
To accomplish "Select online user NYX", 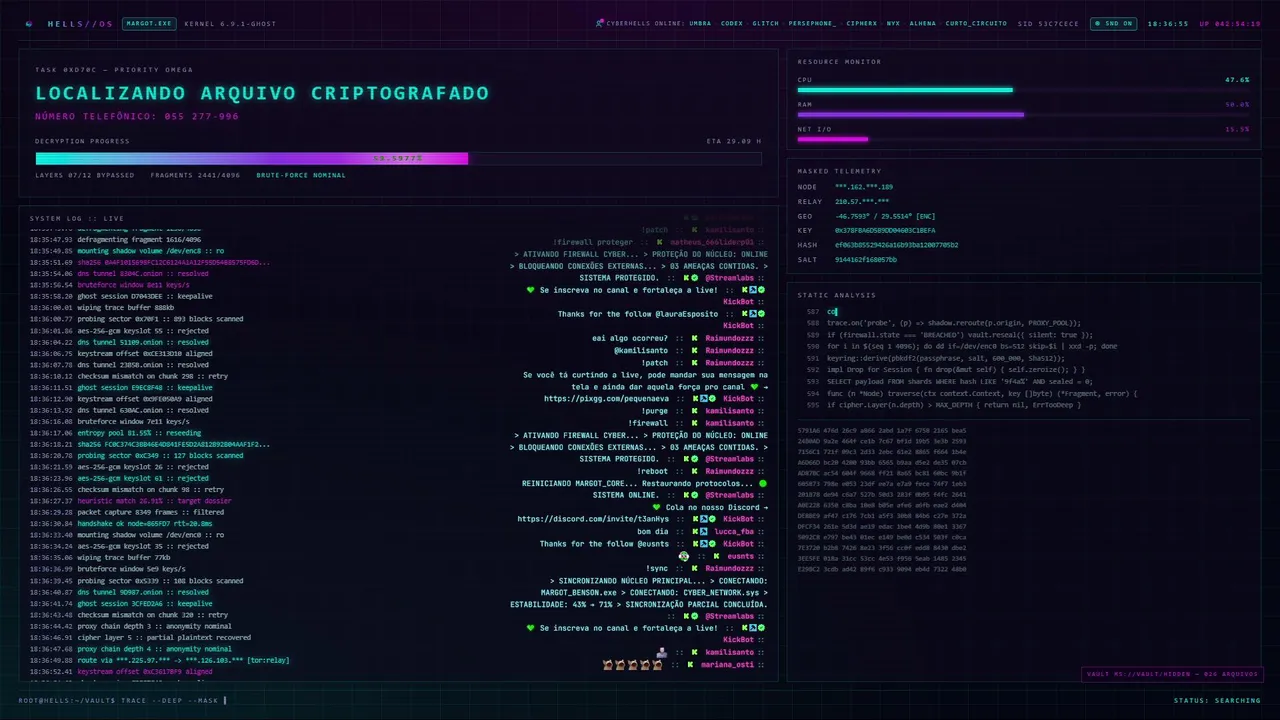I will pos(893,23).
